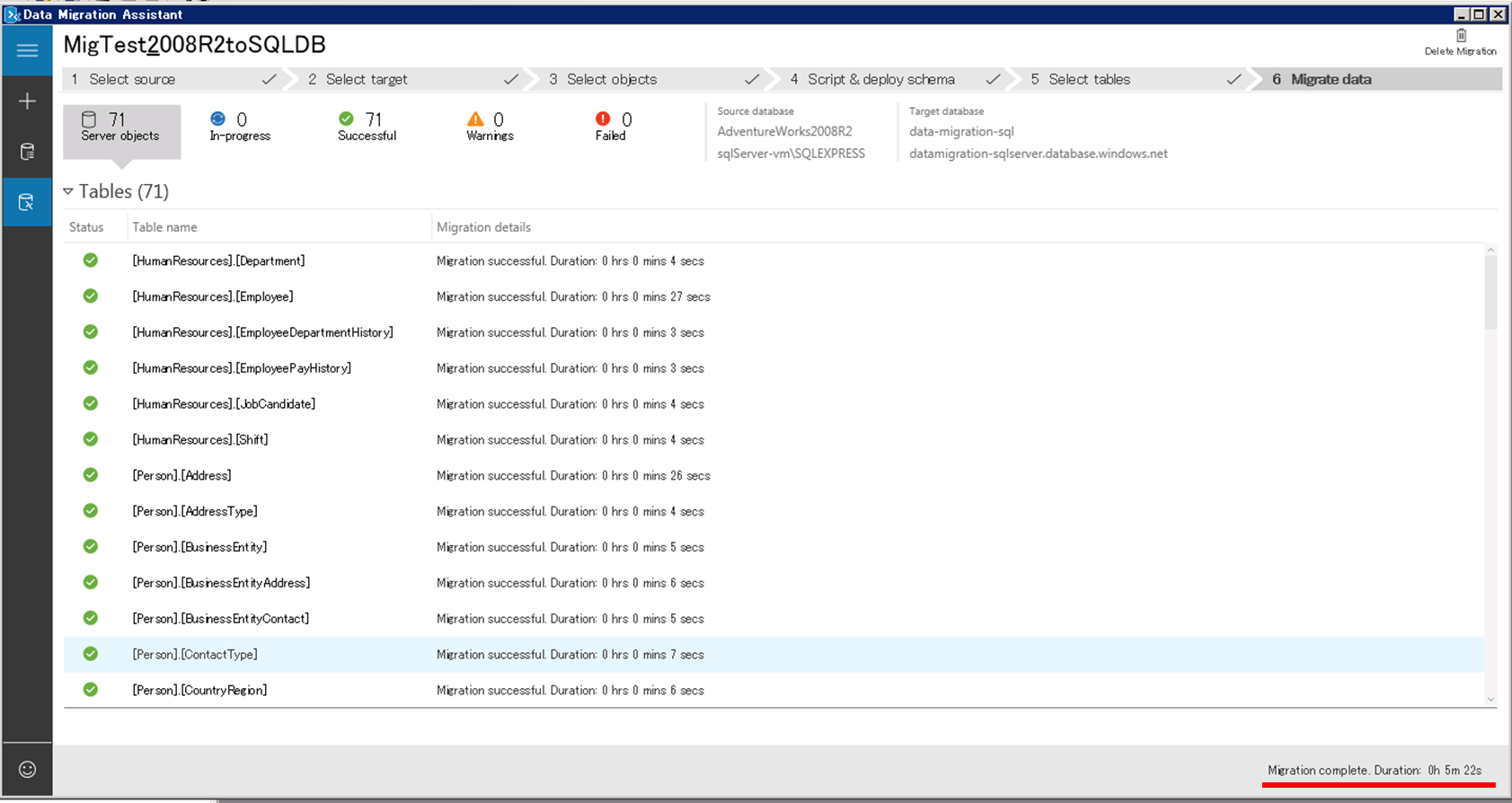Open the assessments database icon in sidebar
The height and width of the screenshot is (803, 1512).
[x=27, y=152]
